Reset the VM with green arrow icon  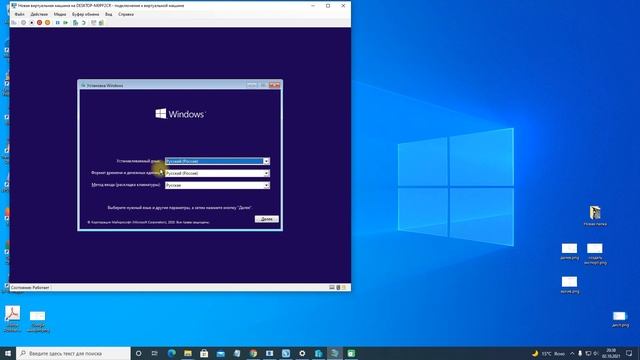(66, 23)
